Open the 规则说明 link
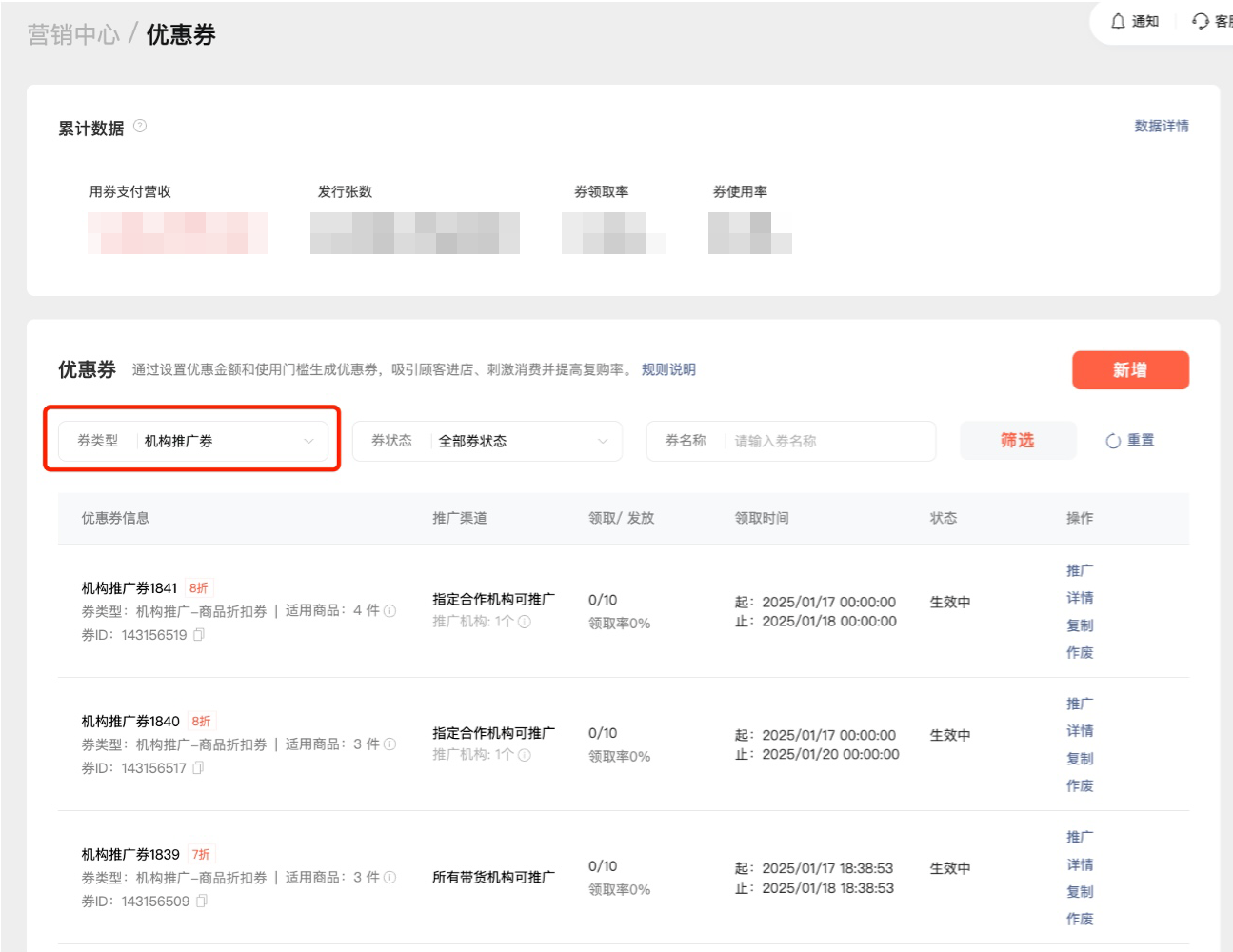The image size is (1233, 952). click(668, 369)
